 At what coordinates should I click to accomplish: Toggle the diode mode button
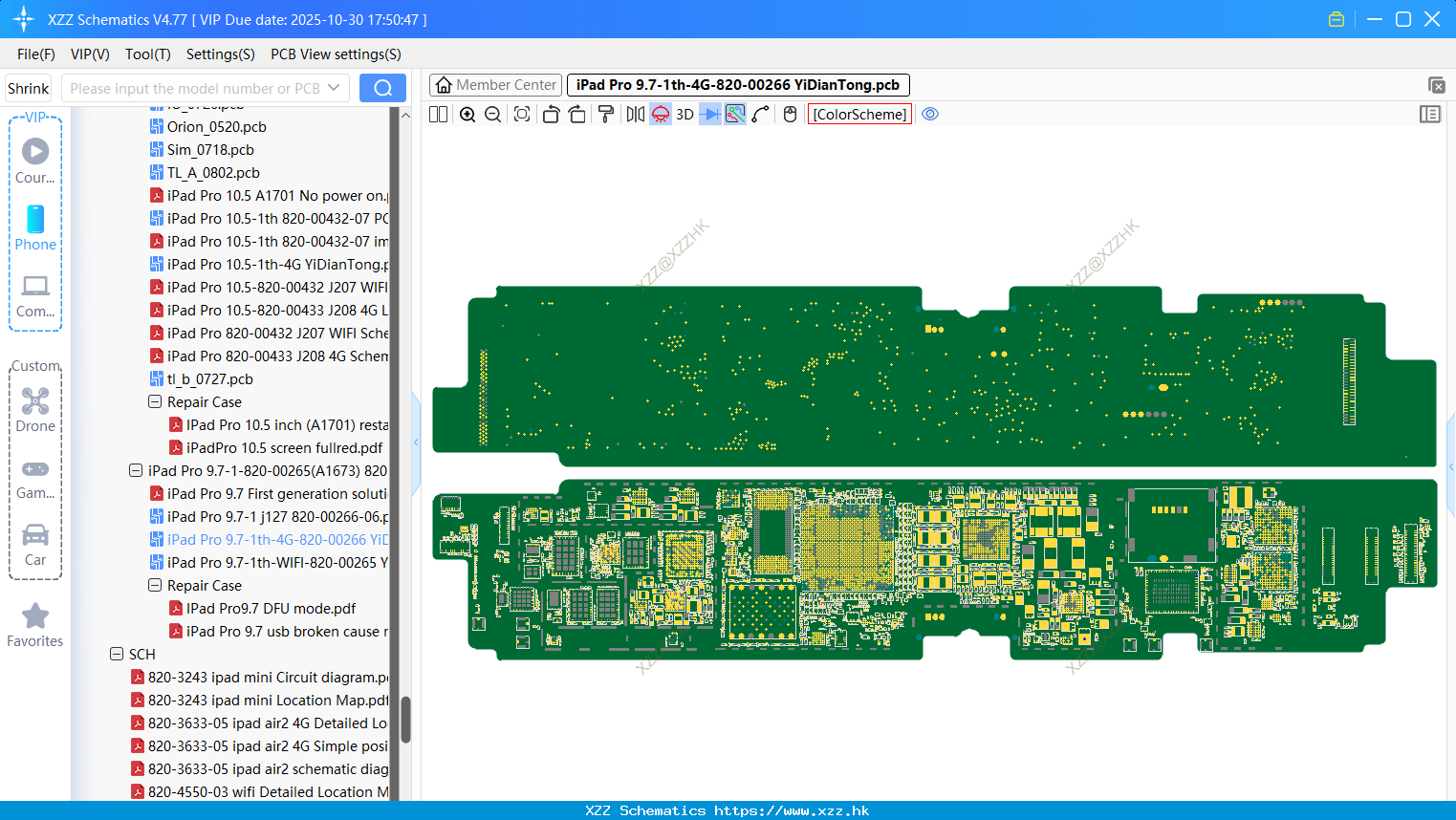point(710,115)
